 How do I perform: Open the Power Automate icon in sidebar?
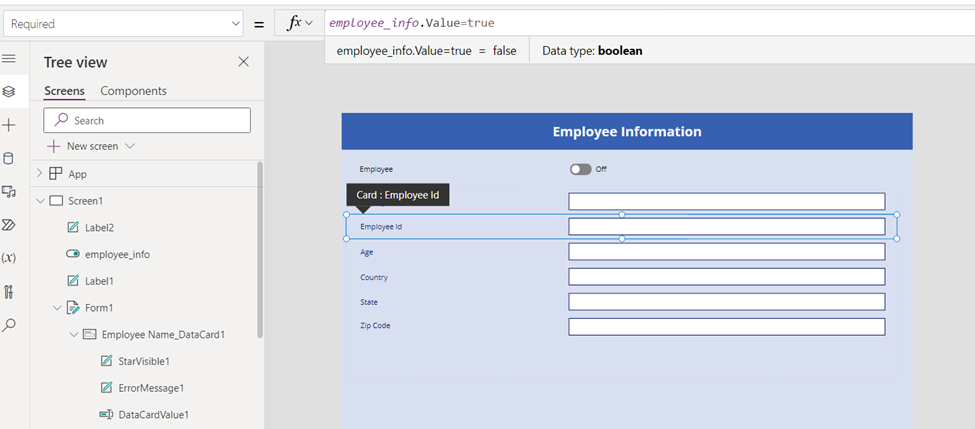tap(9, 224)
